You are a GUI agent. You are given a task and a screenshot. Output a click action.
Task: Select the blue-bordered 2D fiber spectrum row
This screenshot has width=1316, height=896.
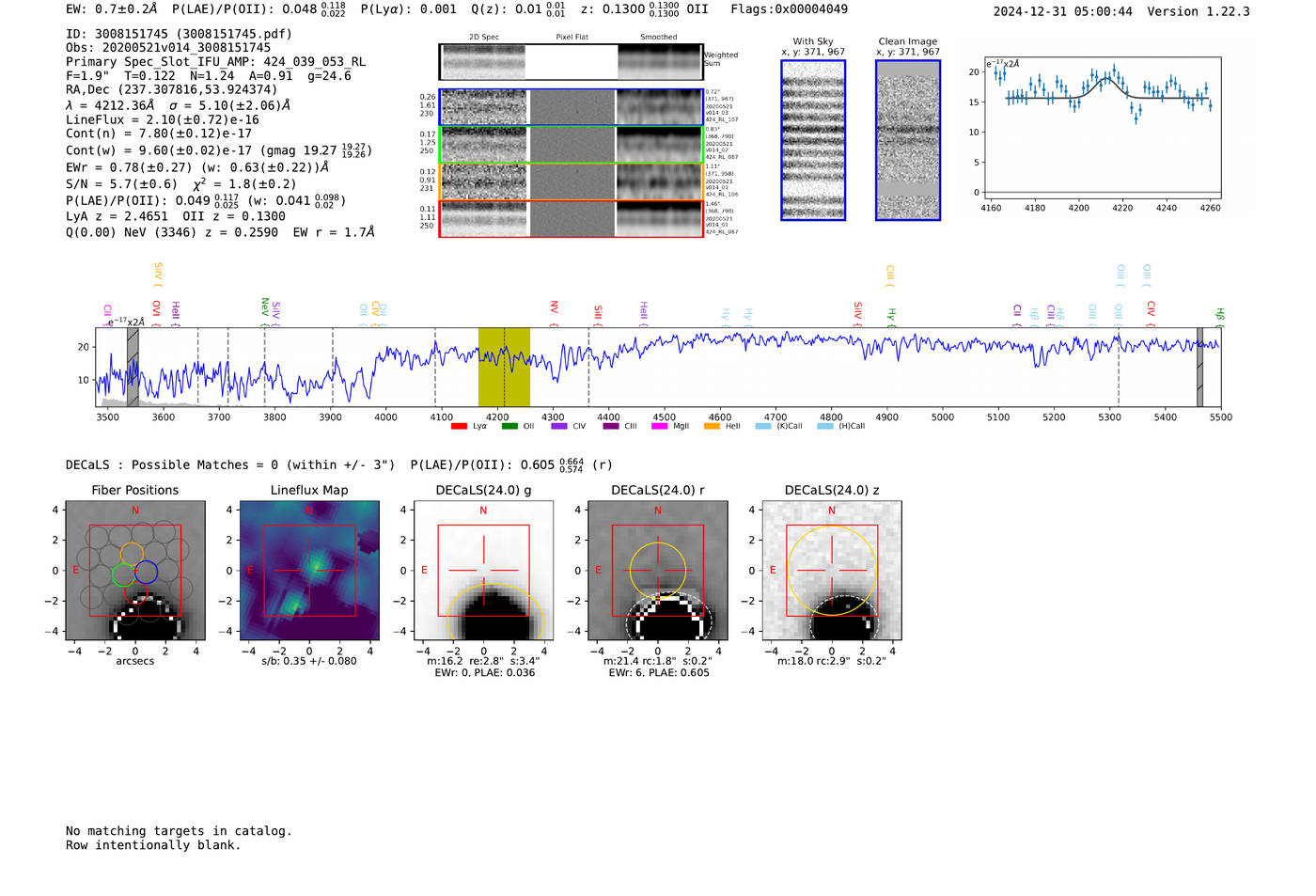pyautogui.click(x=572, y=107)
